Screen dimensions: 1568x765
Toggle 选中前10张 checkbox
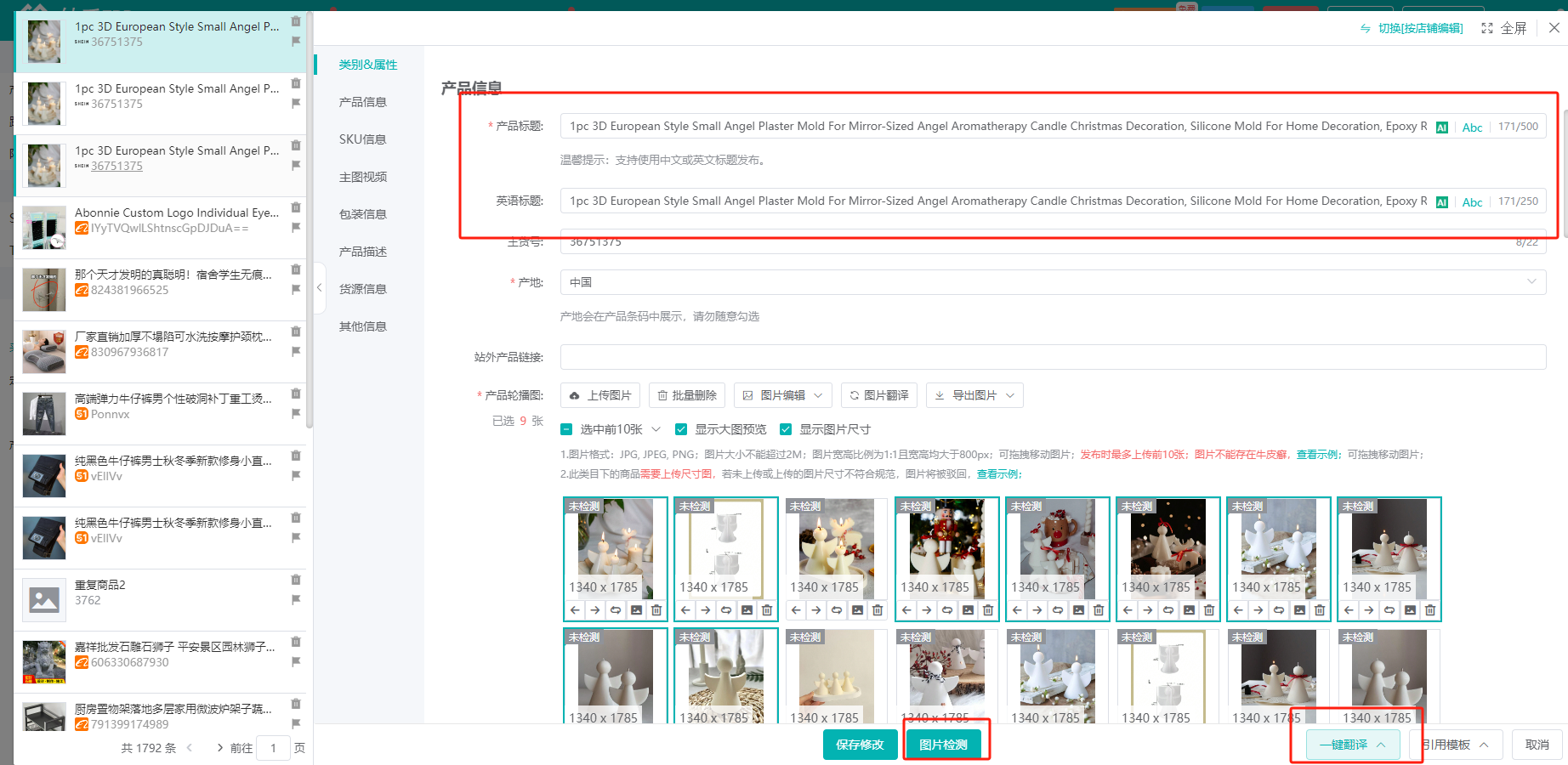[x=567, y=429]
